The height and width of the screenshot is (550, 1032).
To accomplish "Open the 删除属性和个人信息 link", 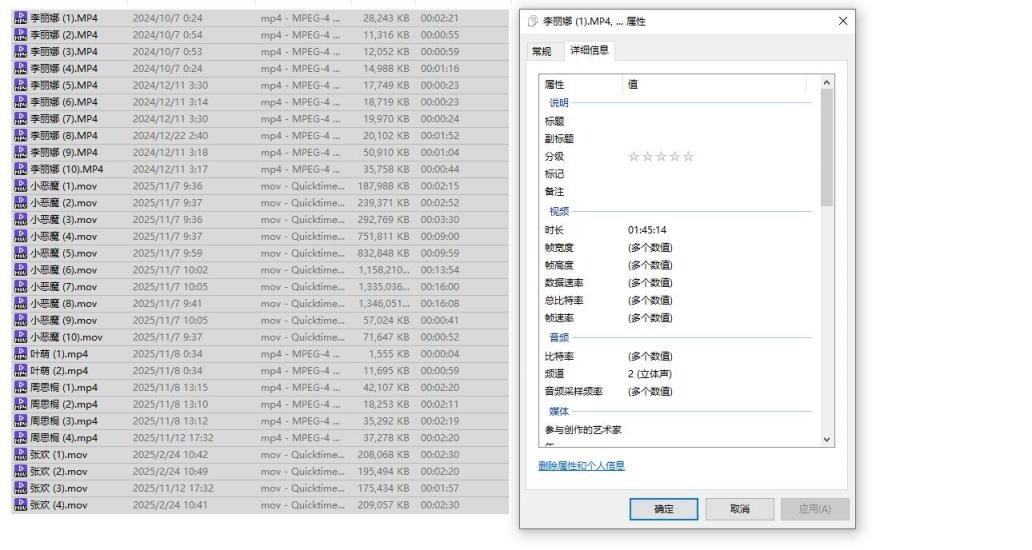I will click(581, 466).
